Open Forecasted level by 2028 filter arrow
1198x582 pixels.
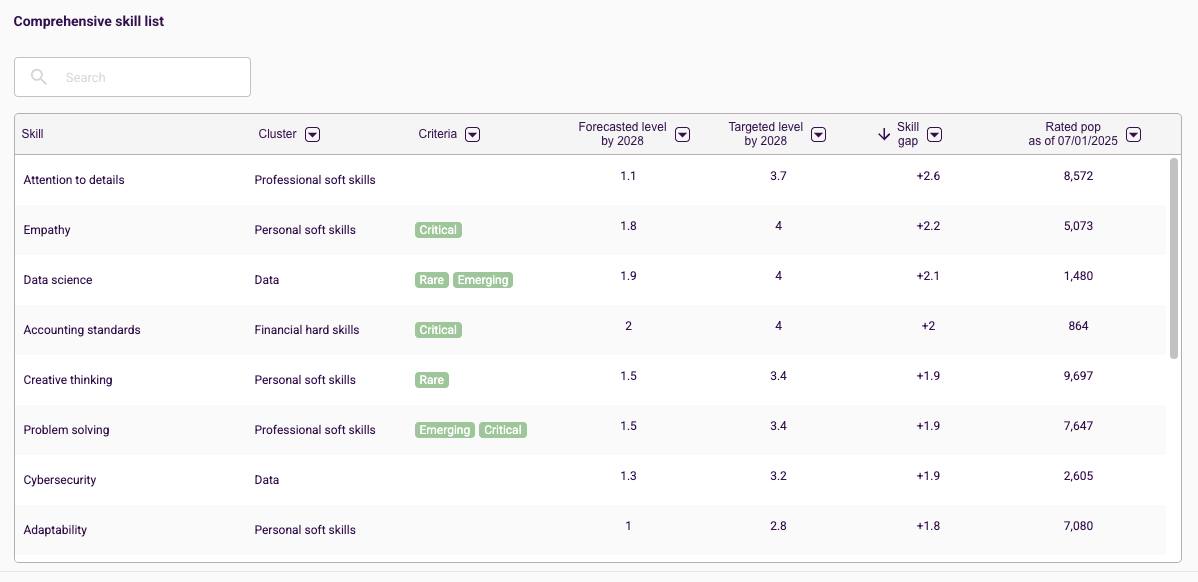pyautogui.click(x=683, y=134)
